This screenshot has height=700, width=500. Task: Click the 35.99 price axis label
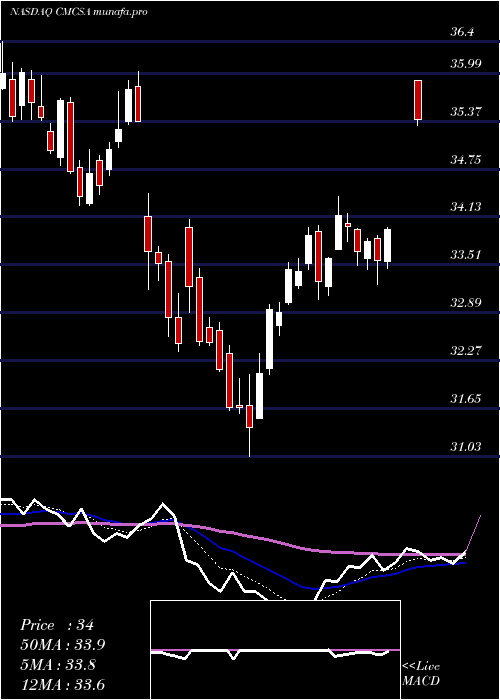(x=466, y=63)
